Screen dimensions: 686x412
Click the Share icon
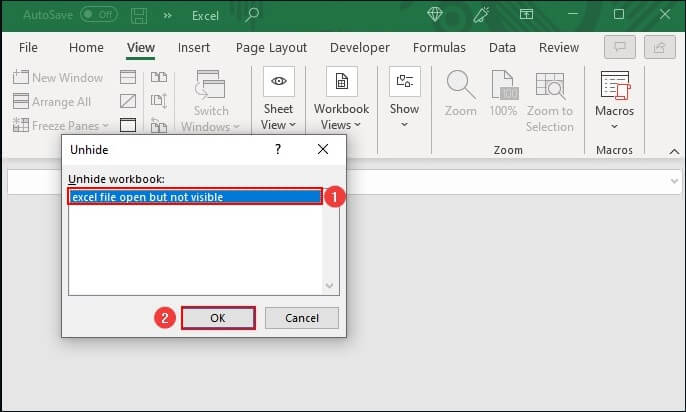tap(657, 47)
